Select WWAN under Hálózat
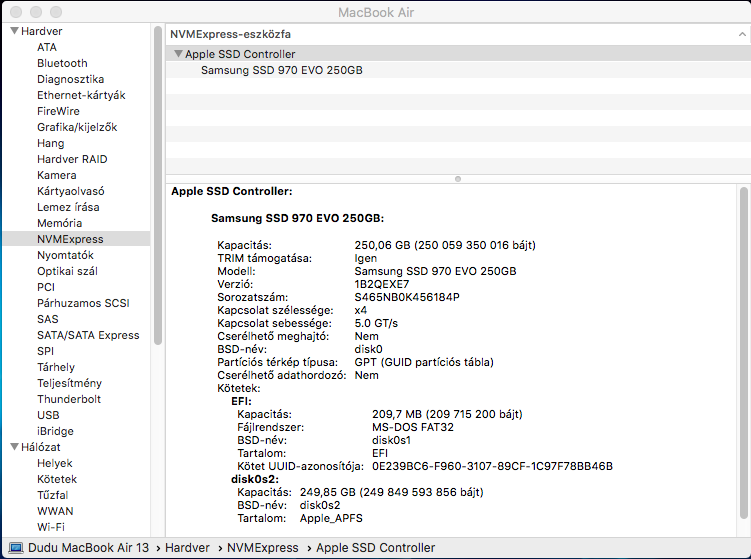Viewport: 751px width, 559px height. (55, 511)
